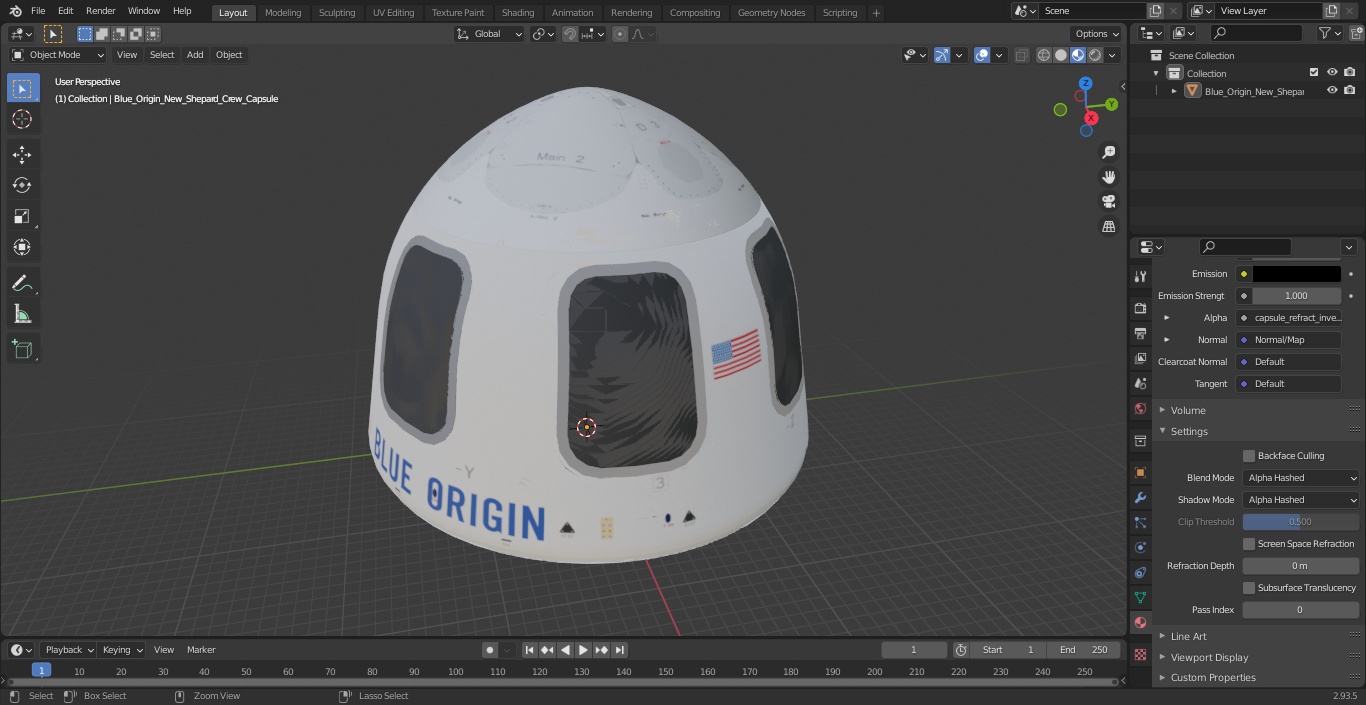
Task: Open the Global transform orientation dropdown
Action: pyautogui.click(x=490, y=34)
